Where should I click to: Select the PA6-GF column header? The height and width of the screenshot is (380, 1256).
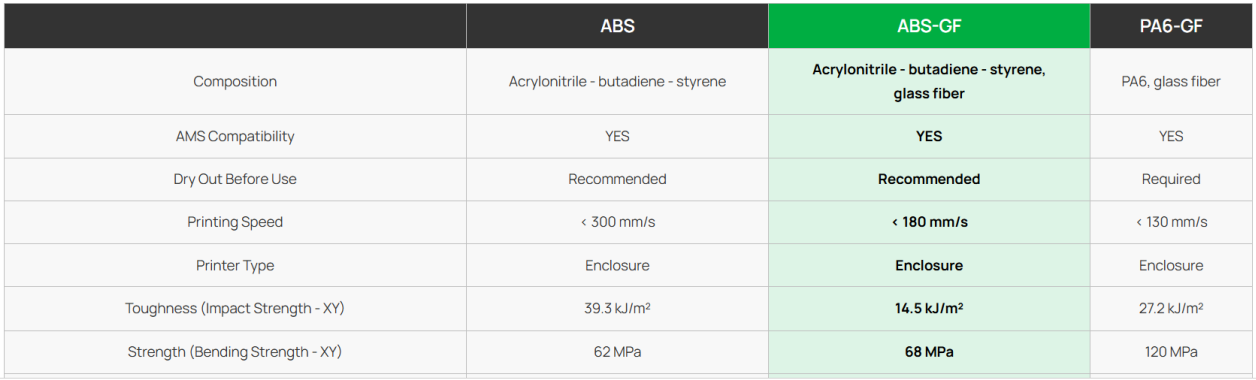1171,26
